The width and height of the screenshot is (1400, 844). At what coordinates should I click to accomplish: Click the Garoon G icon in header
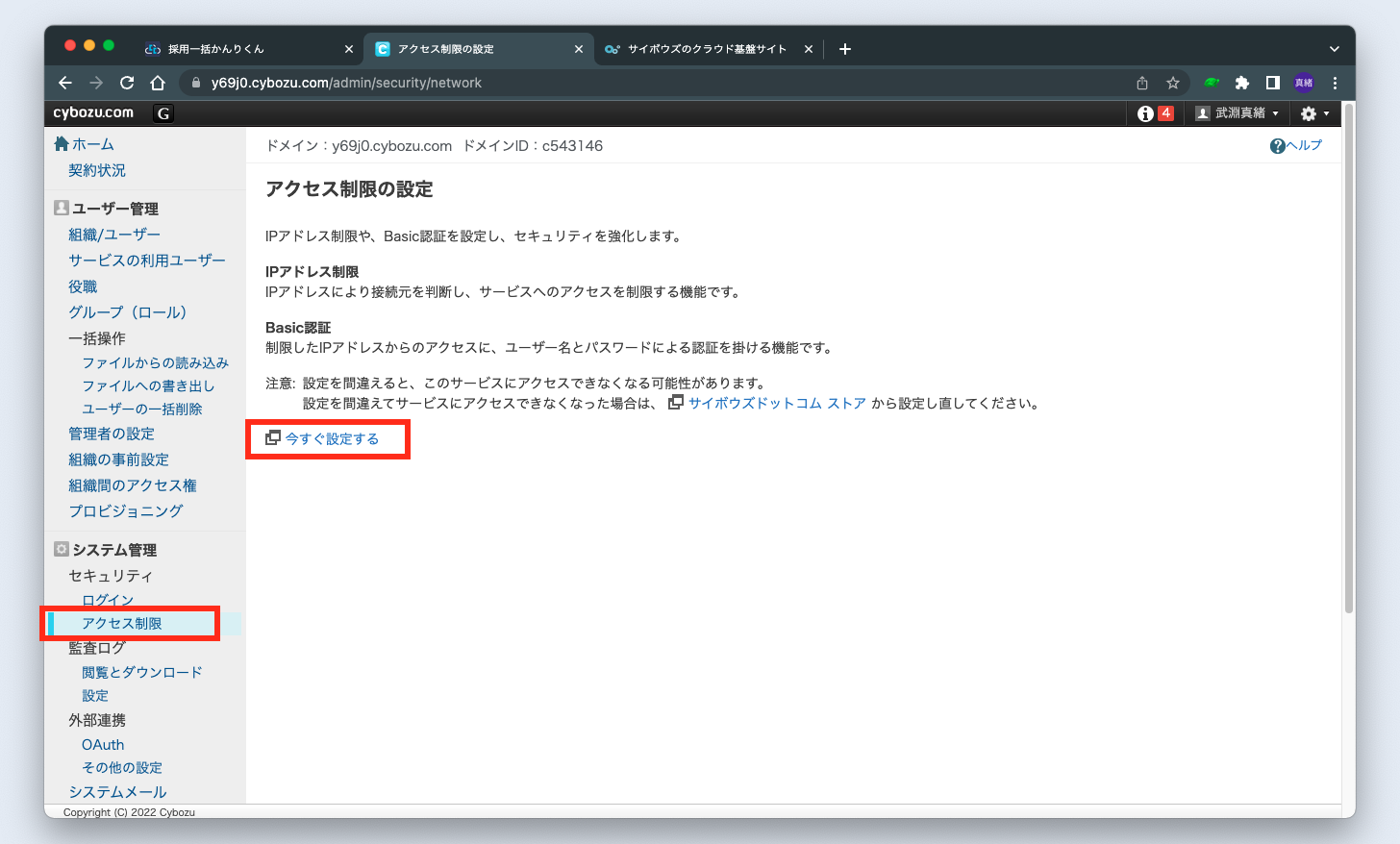pos(163,113)
